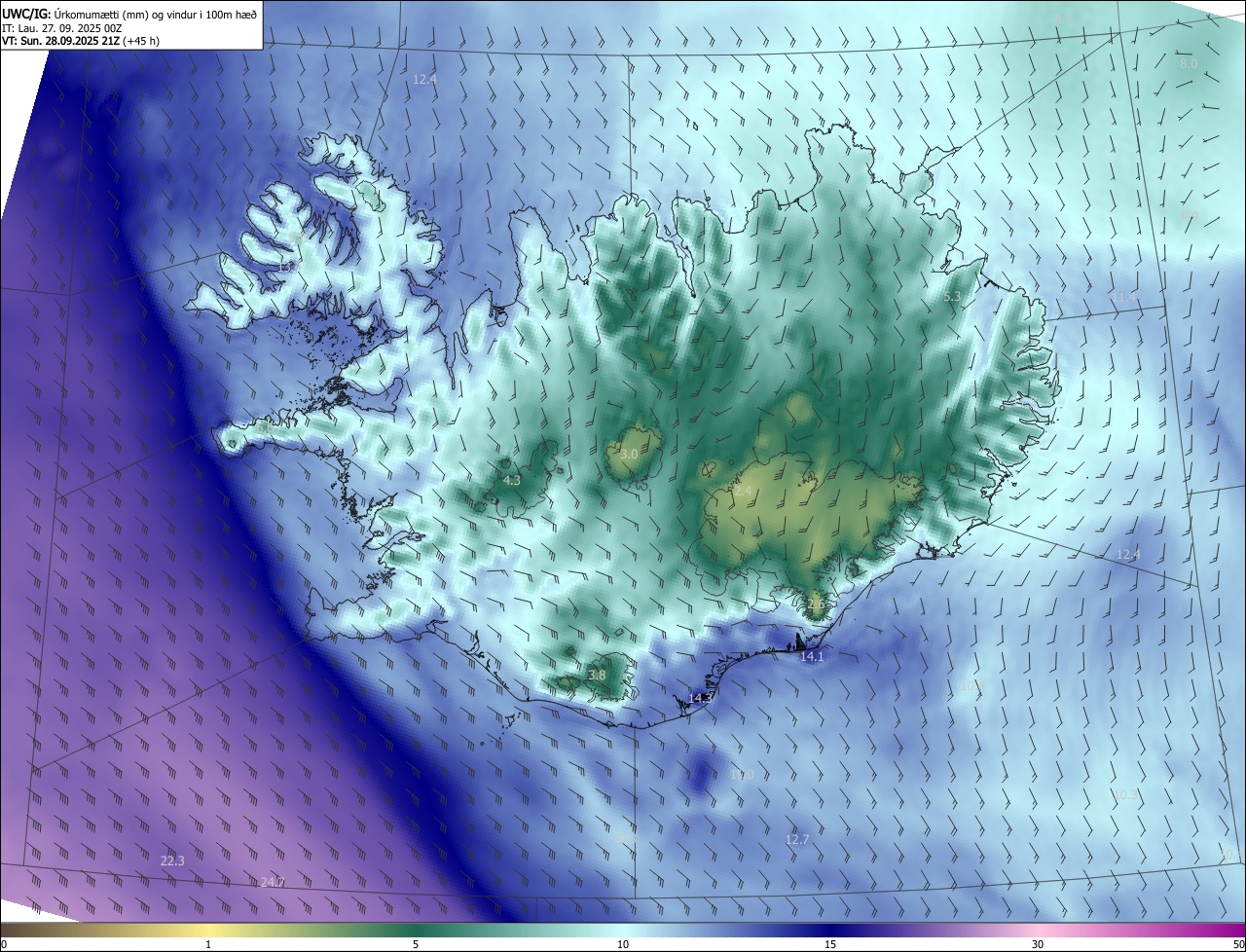Select the 2.4 value over the large glacier
The width and height of the screenshot is (1246, 952).
tap(743, 493)
